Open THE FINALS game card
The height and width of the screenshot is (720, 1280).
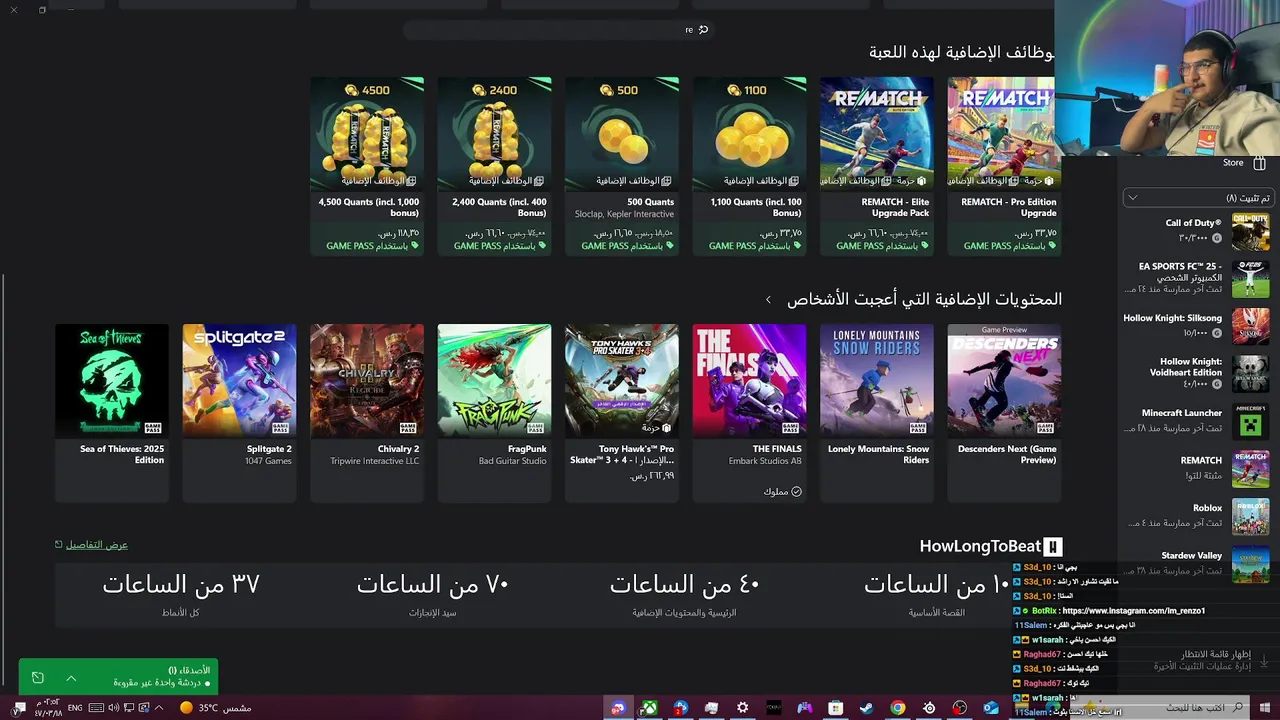click(749, 412)
